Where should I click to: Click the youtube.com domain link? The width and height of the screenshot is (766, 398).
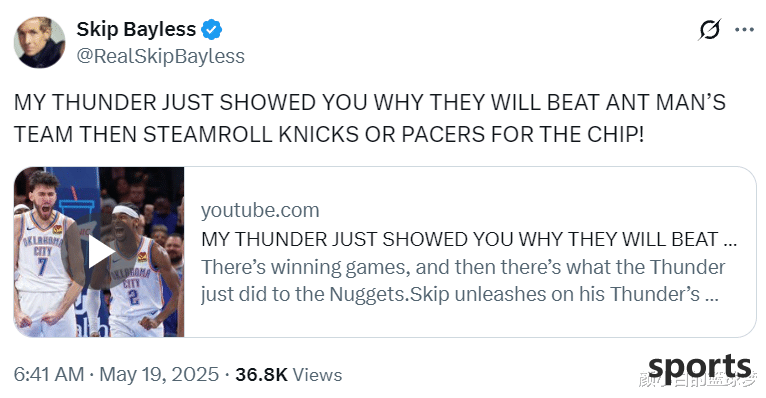tap(260, 210)
